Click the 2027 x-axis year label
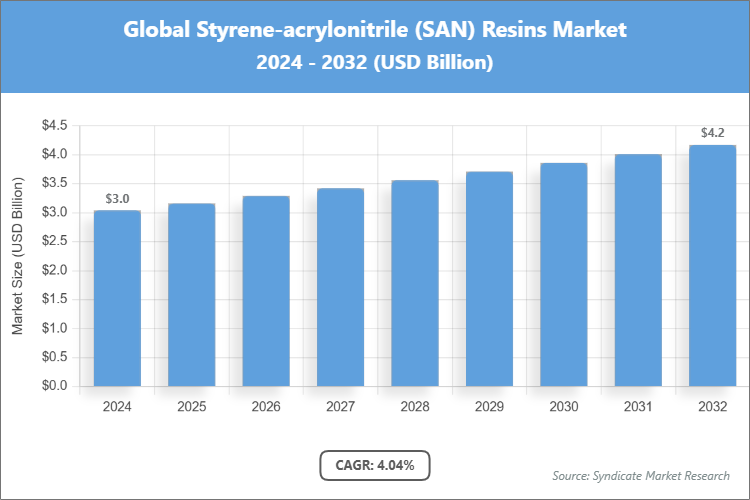 (x=340, y=407)
